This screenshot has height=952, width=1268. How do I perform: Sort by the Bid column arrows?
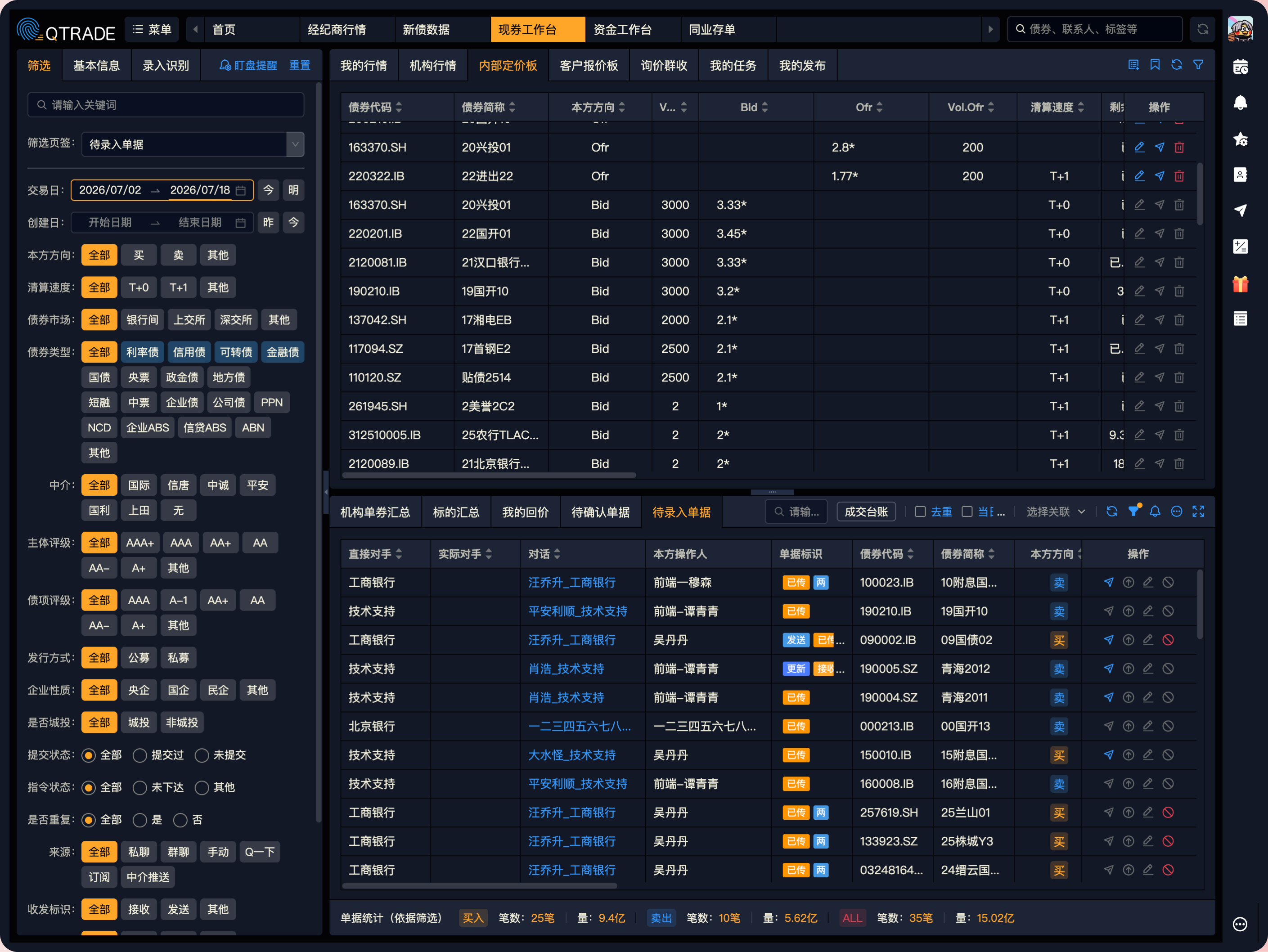click(764, 107)
